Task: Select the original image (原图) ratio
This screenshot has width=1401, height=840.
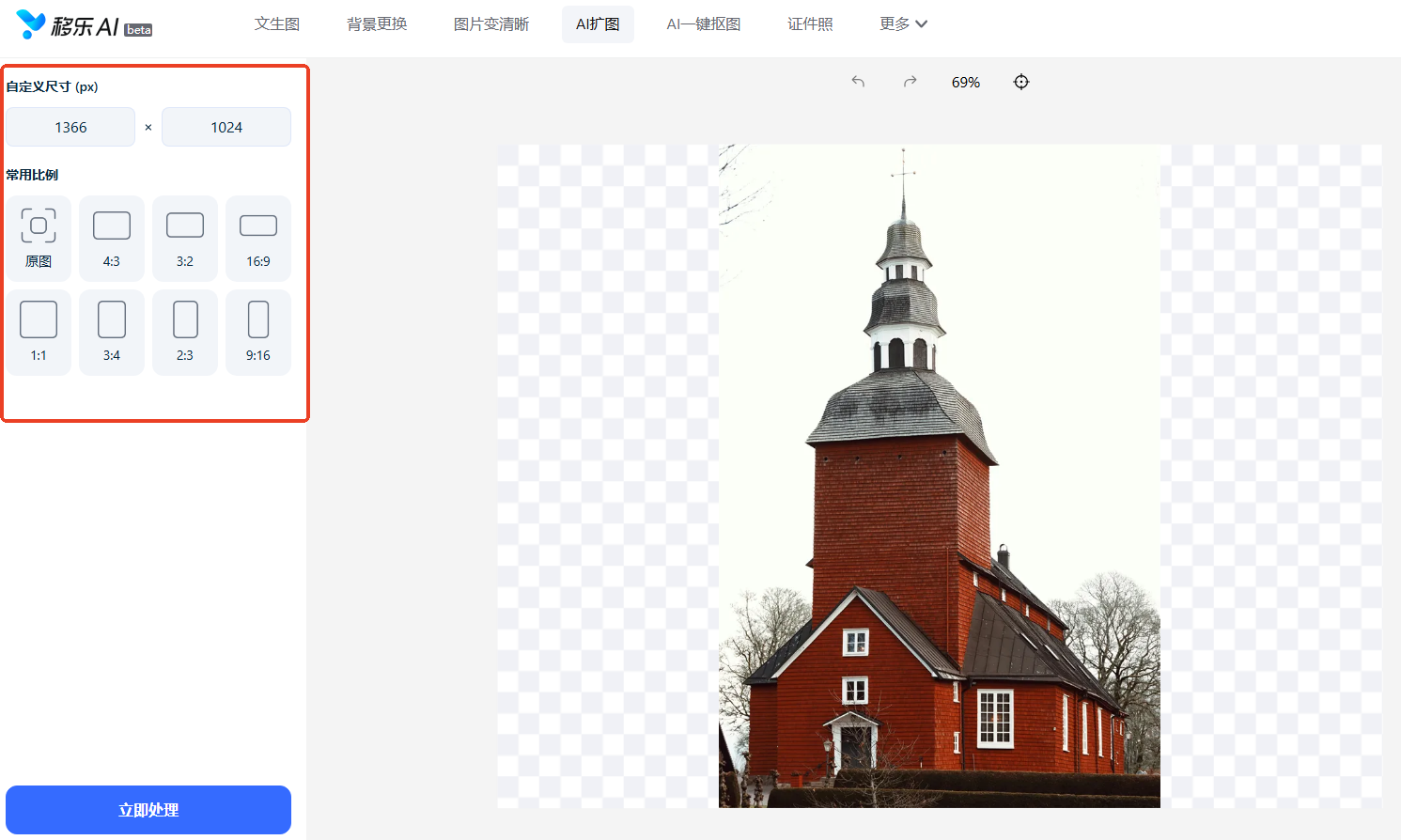Action: click(x=39, y=239)
